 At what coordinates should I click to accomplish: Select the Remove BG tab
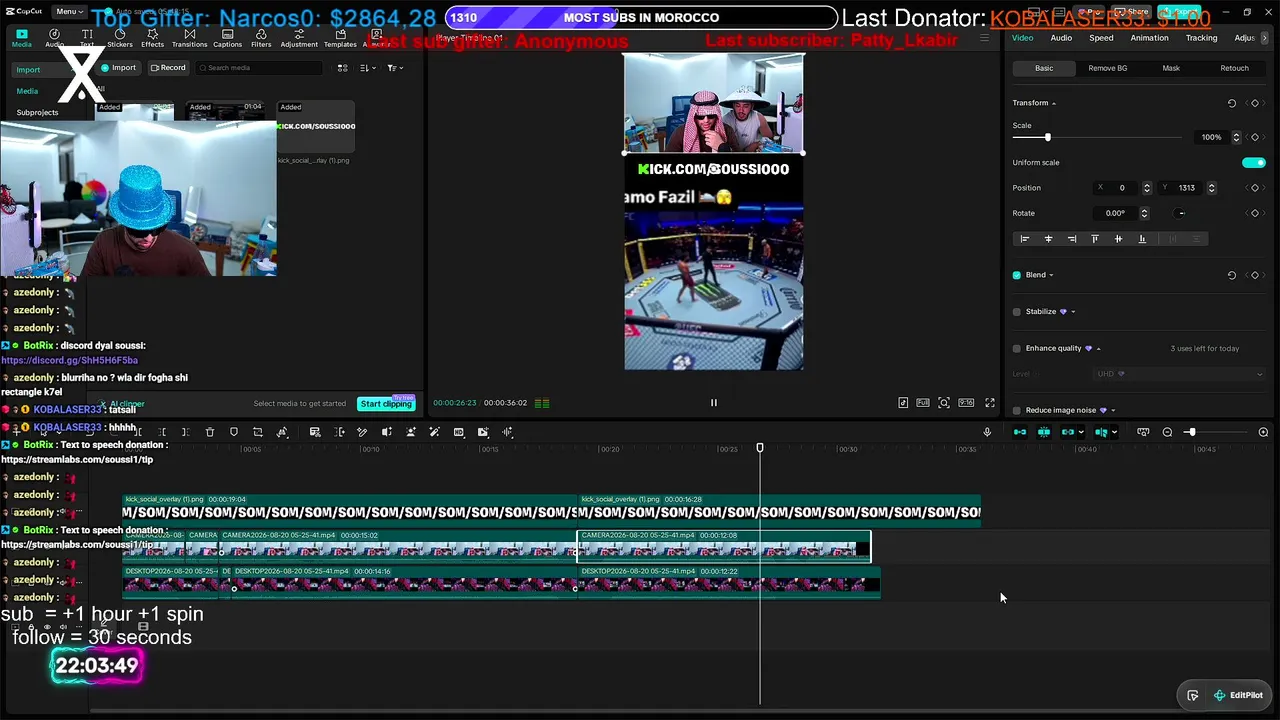pyautogui.click(x=1108, y=68)
